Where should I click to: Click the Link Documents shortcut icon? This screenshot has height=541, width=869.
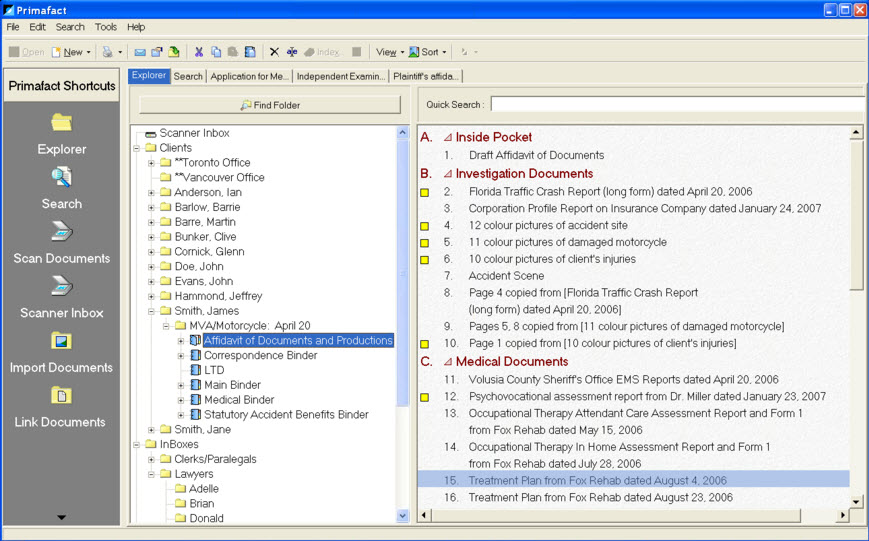tap(62, 395)
